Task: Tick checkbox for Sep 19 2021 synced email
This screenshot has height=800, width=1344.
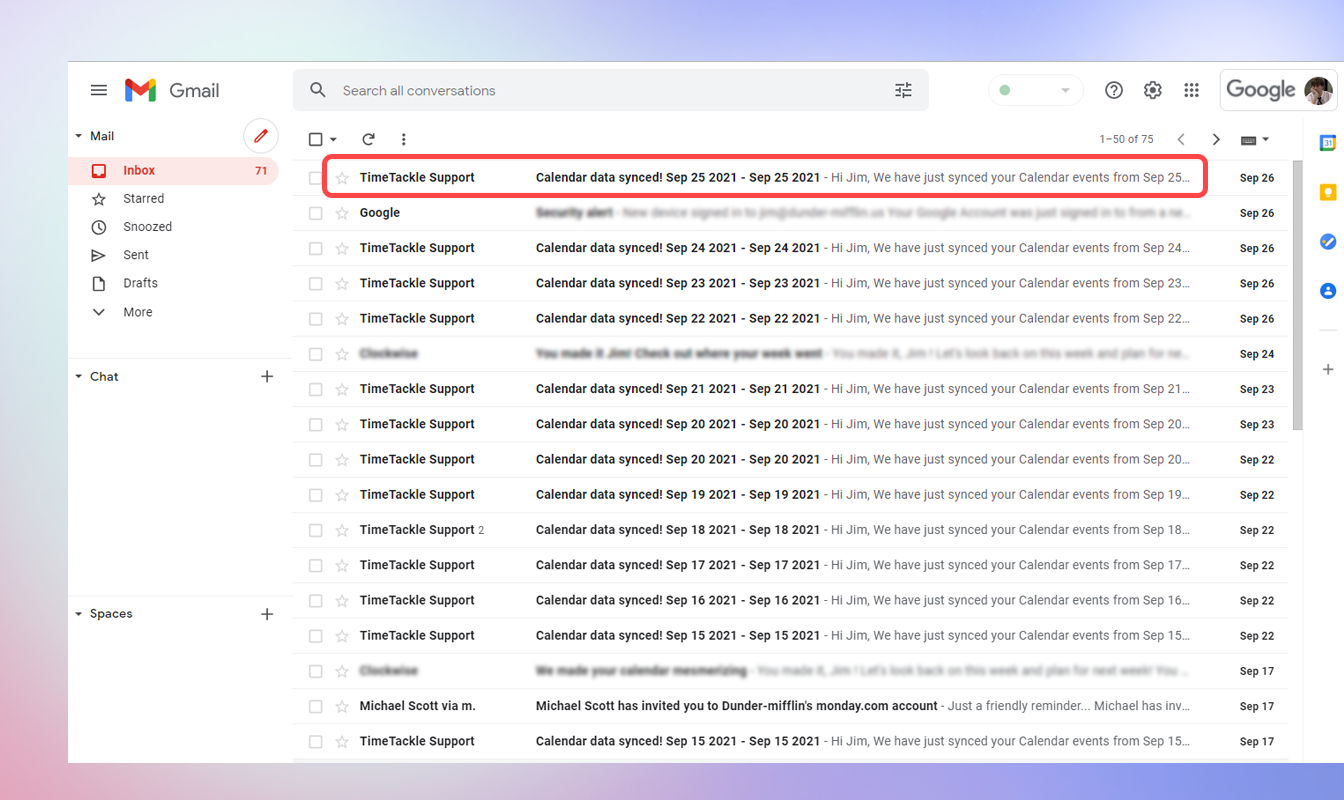Action: [315, 495]
